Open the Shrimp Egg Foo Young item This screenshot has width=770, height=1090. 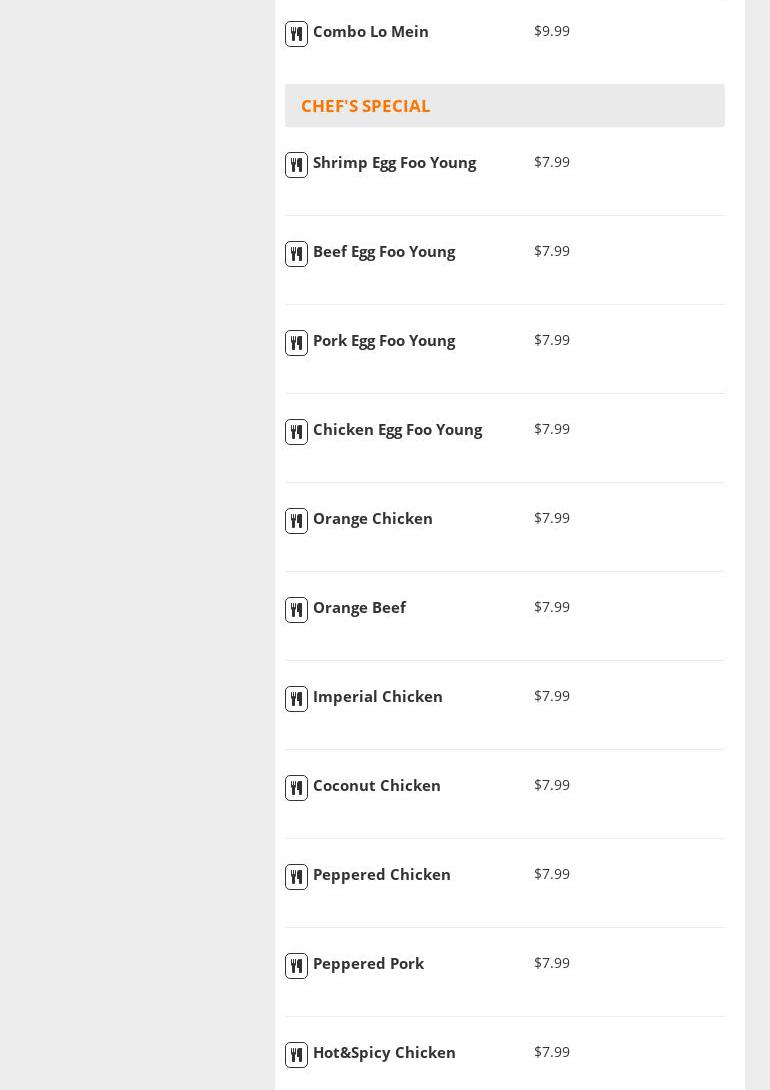coord(394,162)
